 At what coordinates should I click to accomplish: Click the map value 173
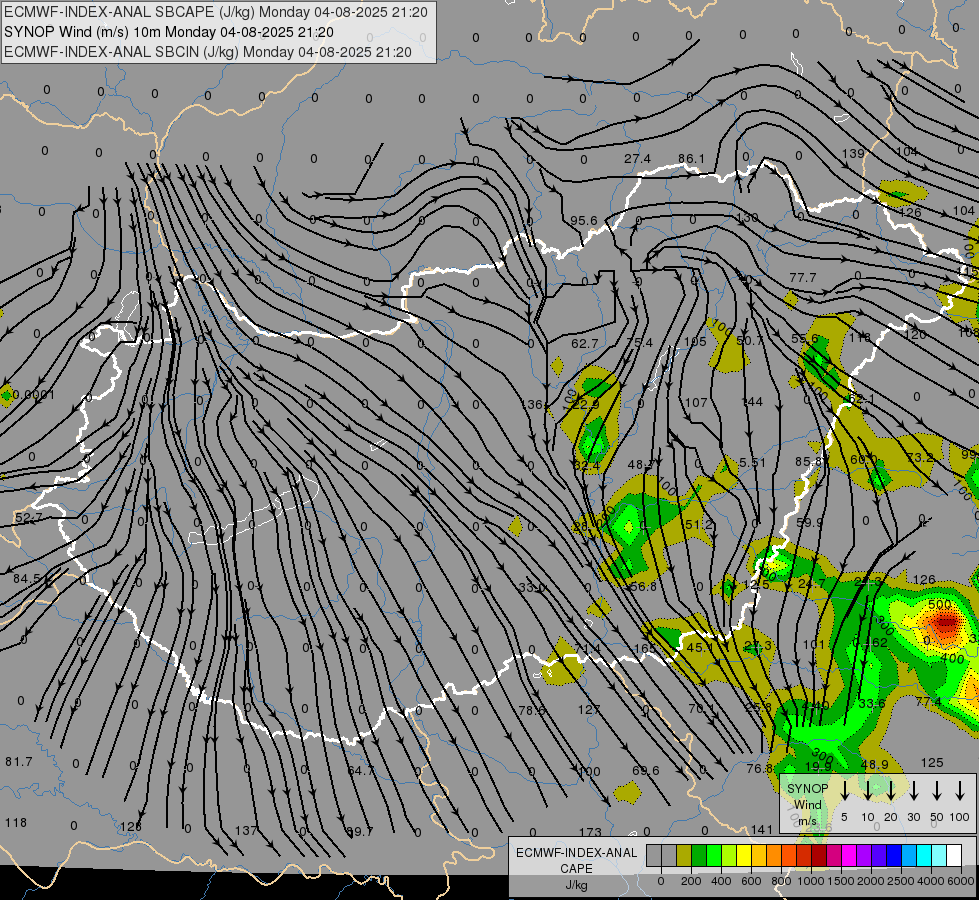[x=590, y=833]
